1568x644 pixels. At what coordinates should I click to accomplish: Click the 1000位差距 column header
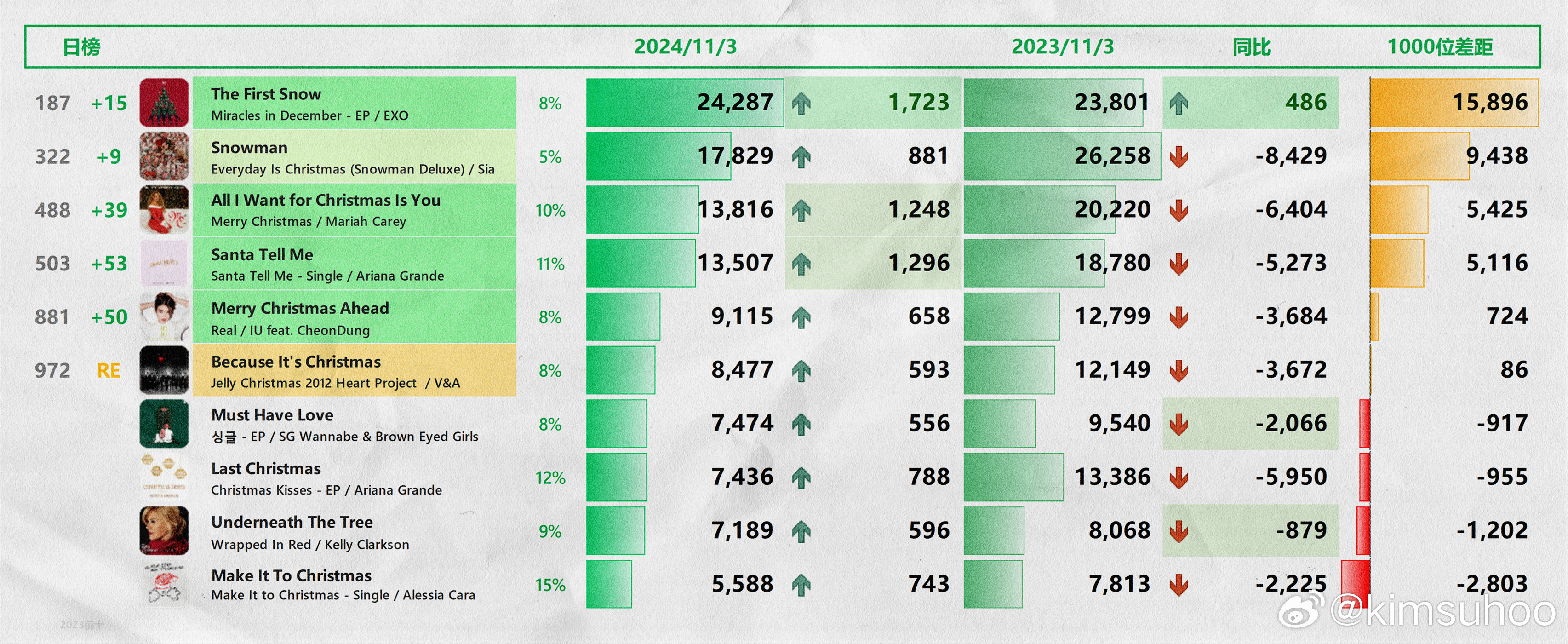1440,47
